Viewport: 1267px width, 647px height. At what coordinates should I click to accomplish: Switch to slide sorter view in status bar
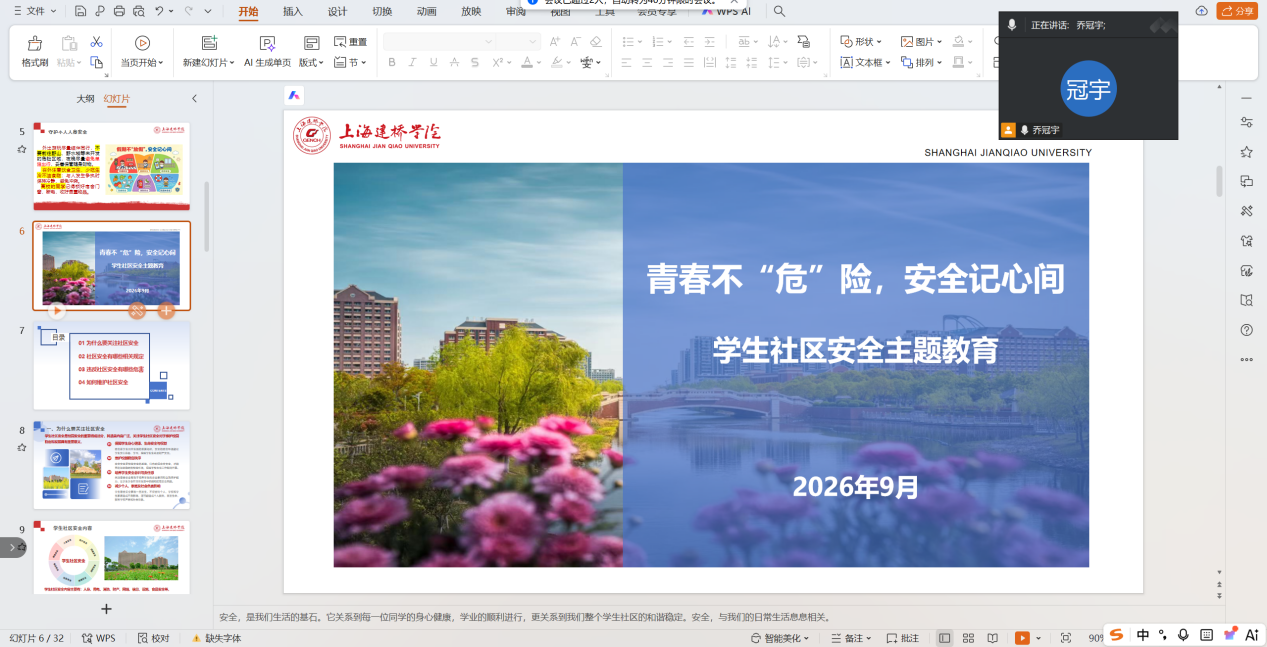coord(968,638)
